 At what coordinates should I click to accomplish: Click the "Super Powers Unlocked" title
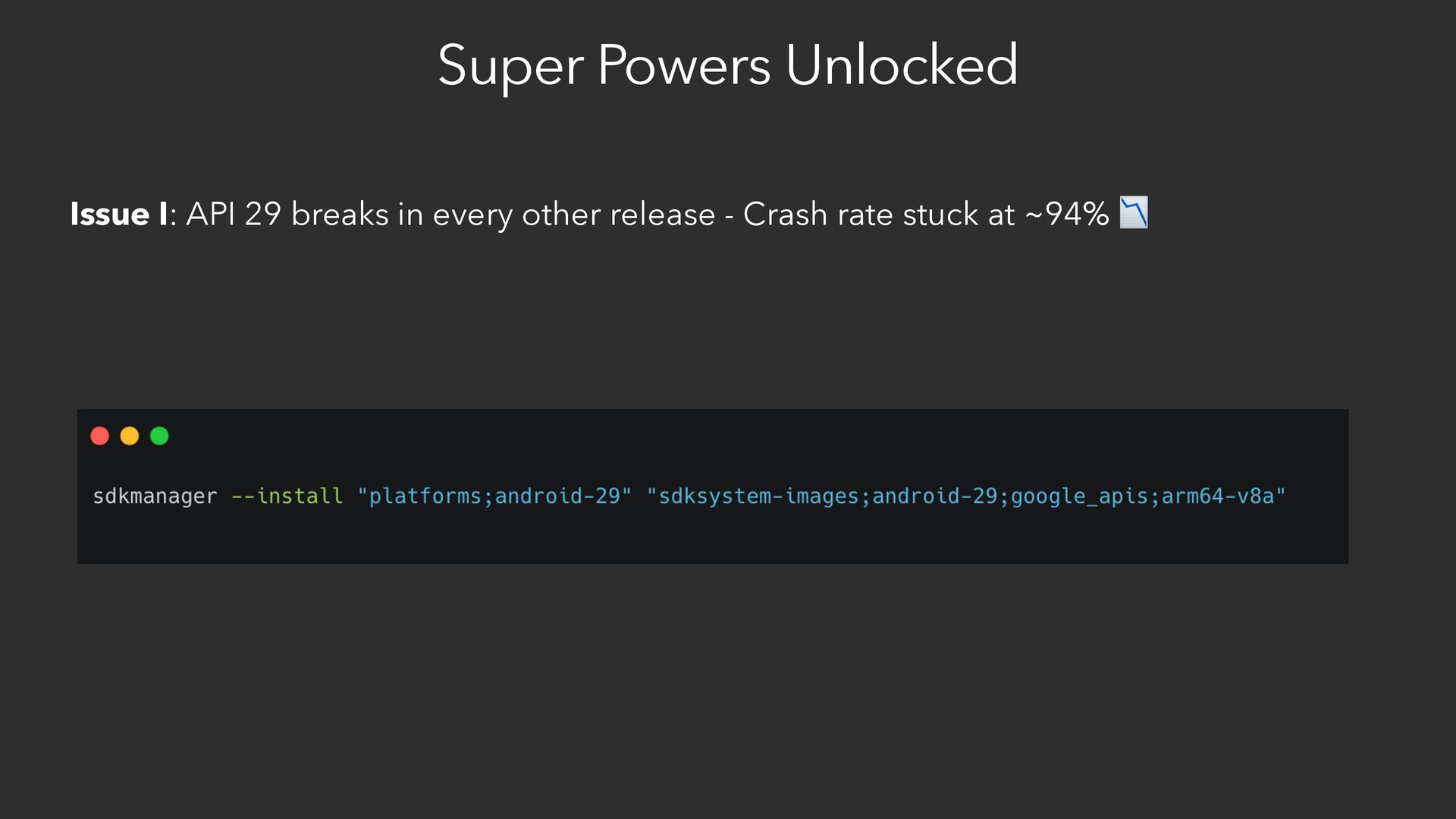(x=727, y=65)
